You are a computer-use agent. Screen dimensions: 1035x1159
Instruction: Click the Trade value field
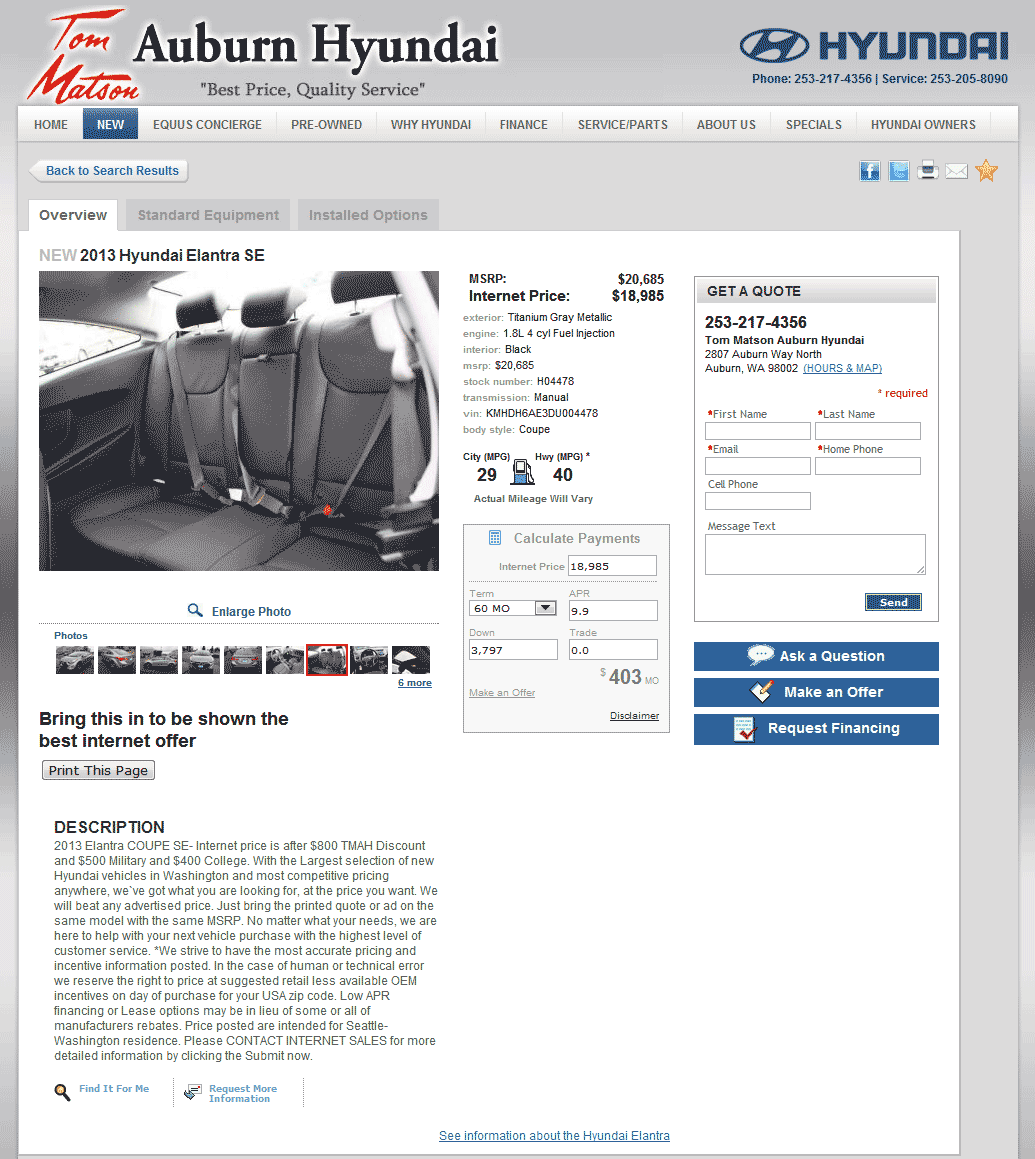pos(613,650)
